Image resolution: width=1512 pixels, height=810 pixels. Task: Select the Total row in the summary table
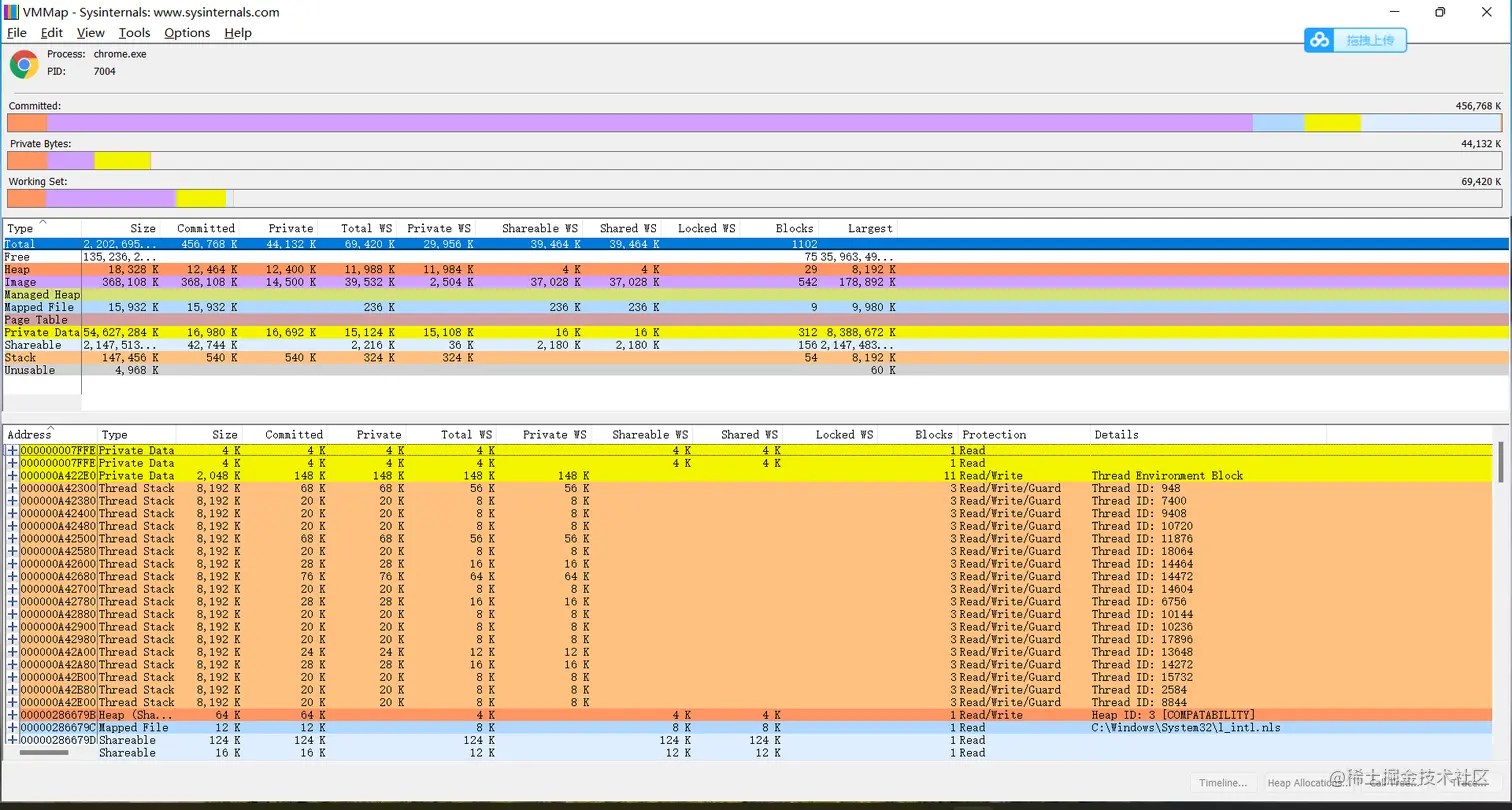click(x=754, y=244)
